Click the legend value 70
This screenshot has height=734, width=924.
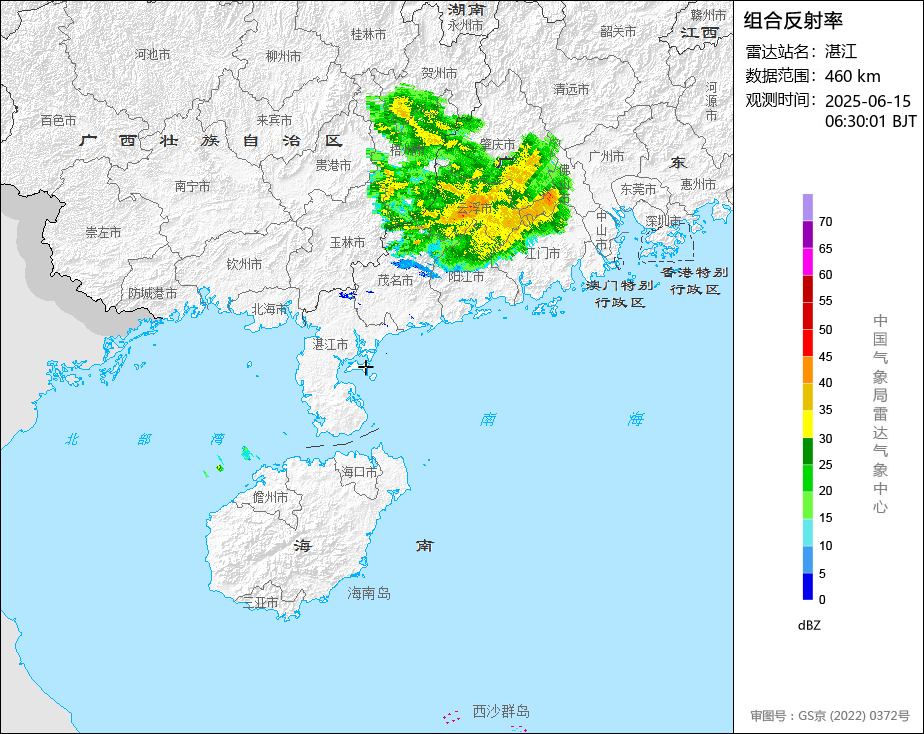click(x=826, y=222)
